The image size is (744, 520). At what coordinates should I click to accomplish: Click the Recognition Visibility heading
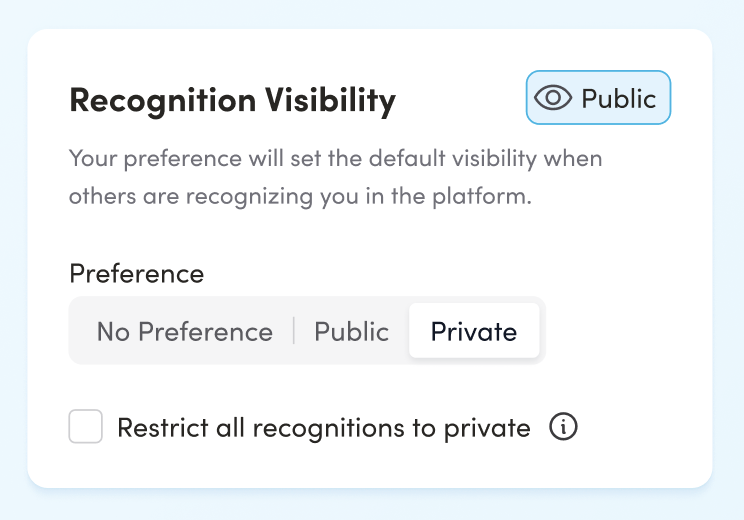(232, 100)
